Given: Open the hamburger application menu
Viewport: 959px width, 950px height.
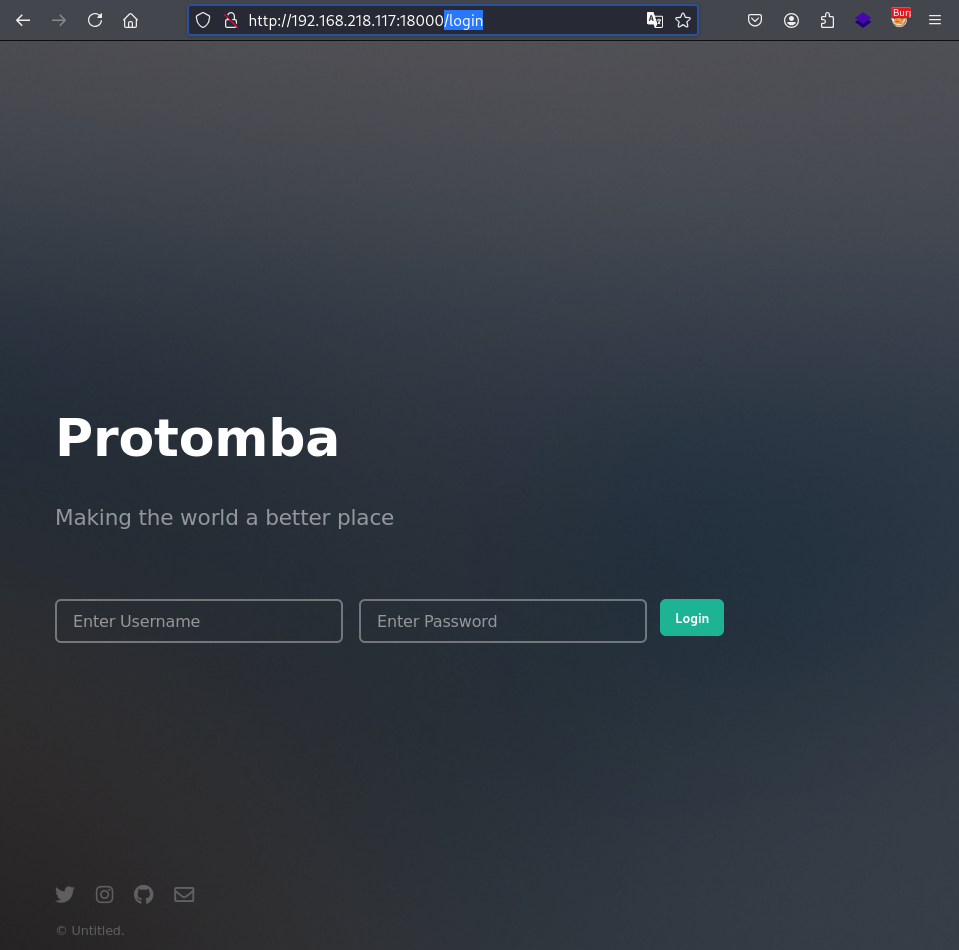Looking at the screenshot, I should pyautogui.click(x=935, y=20).
